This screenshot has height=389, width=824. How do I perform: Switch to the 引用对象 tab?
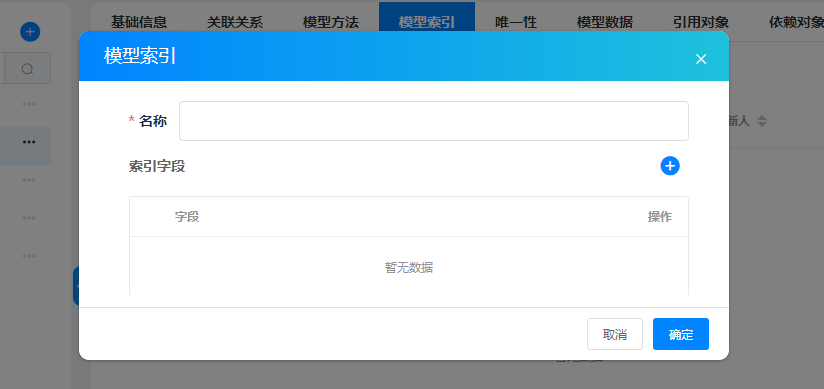click(x=701, y=22)
